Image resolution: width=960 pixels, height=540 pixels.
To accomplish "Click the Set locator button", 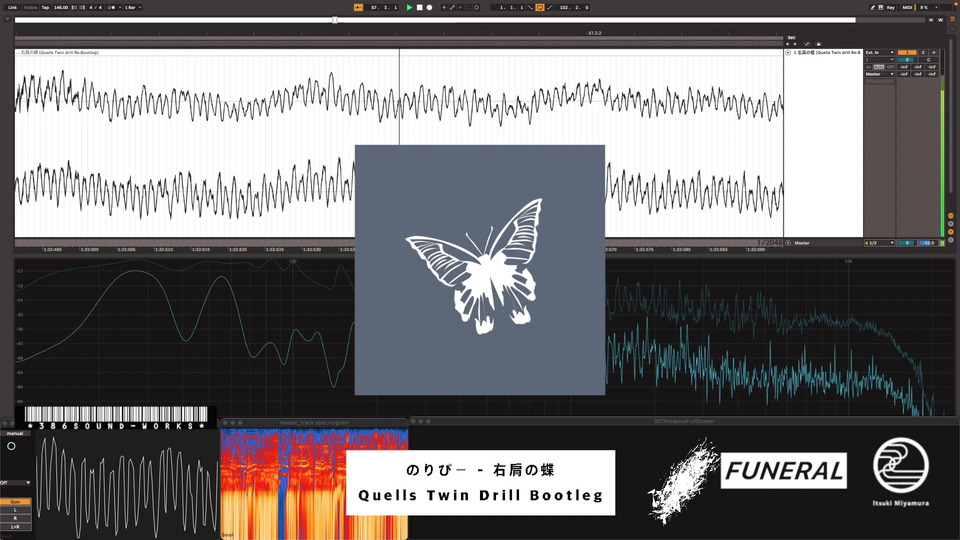I will point(791,38).
